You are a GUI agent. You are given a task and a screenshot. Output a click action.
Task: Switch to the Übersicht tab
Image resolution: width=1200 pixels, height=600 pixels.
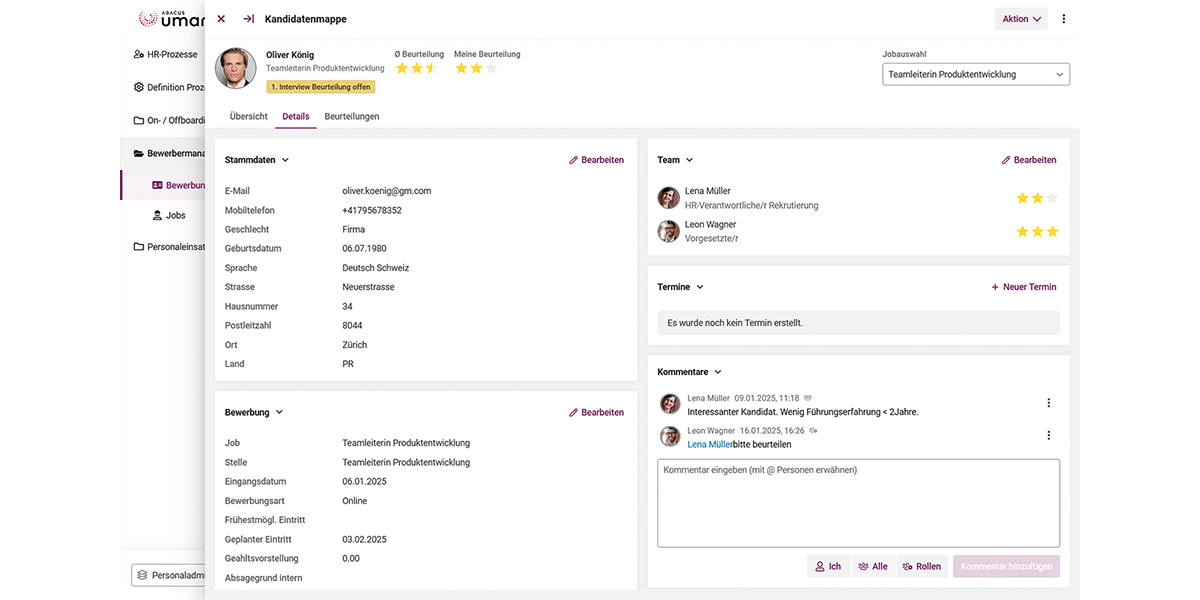tap(248, 116)
